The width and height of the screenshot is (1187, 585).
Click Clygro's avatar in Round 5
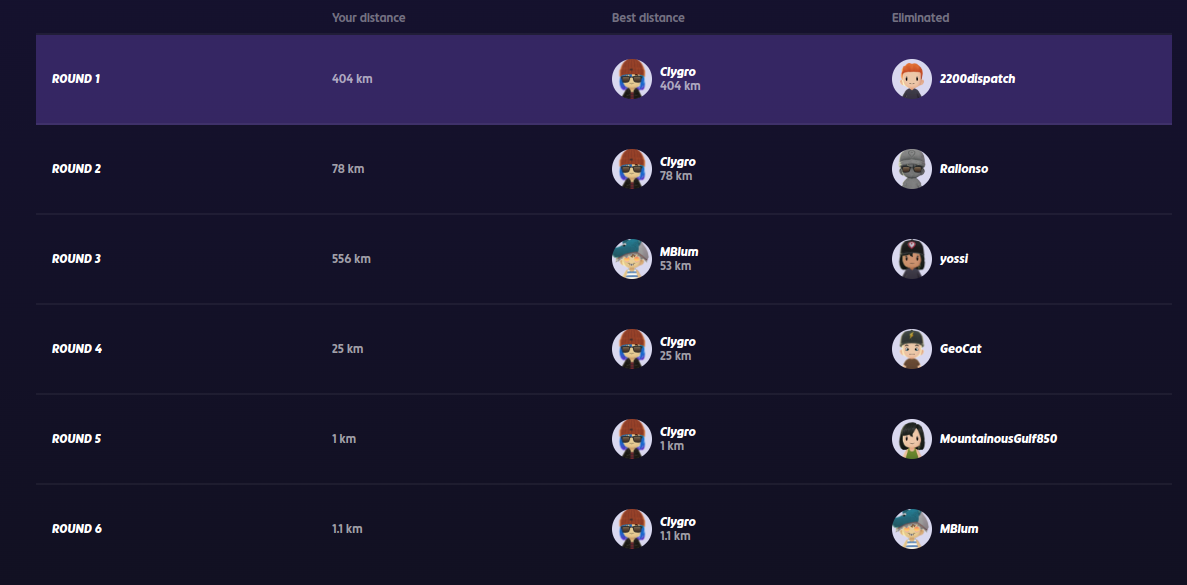(631, 439)
